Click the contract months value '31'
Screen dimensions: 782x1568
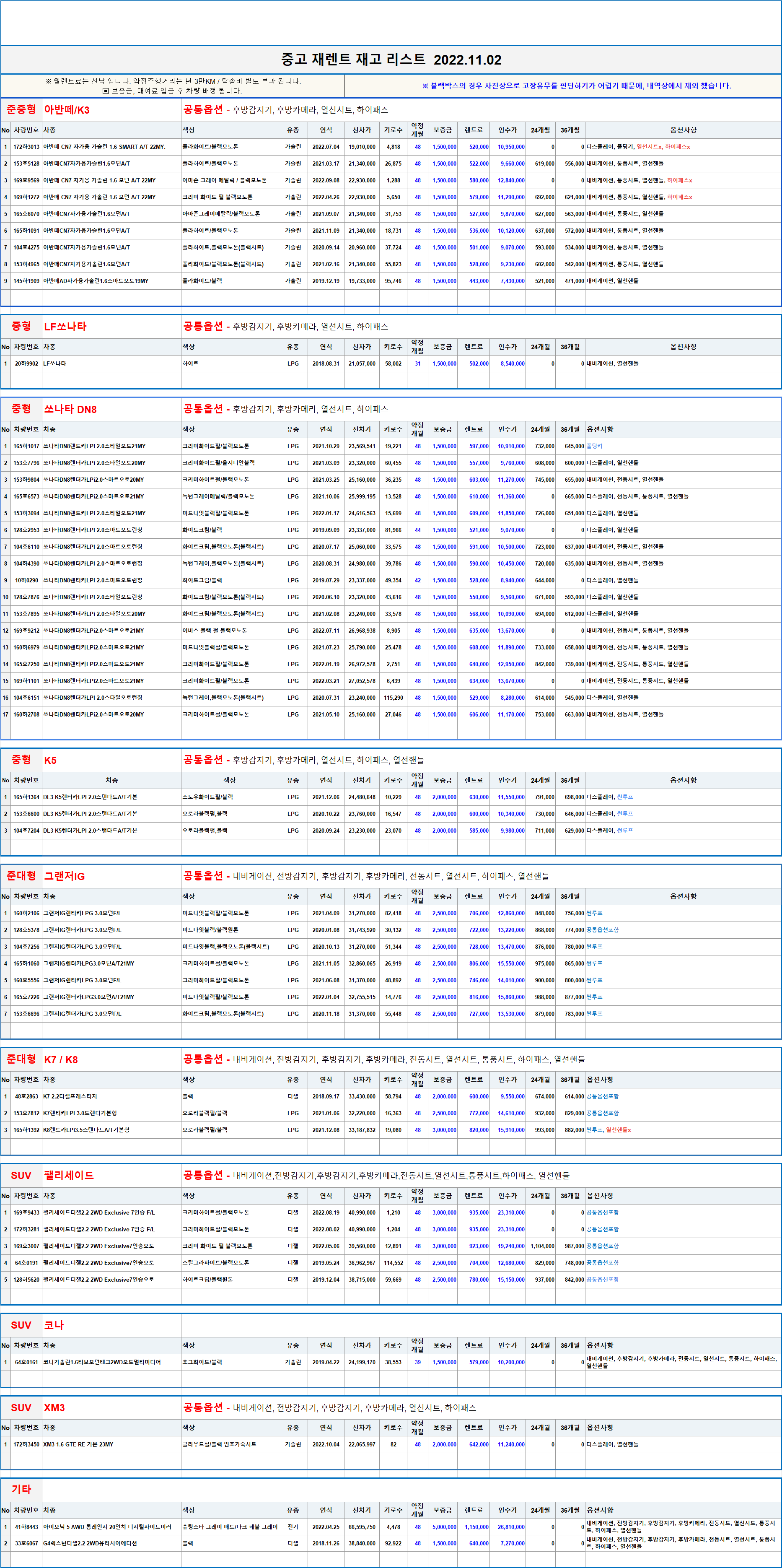(x=417, y=364)
